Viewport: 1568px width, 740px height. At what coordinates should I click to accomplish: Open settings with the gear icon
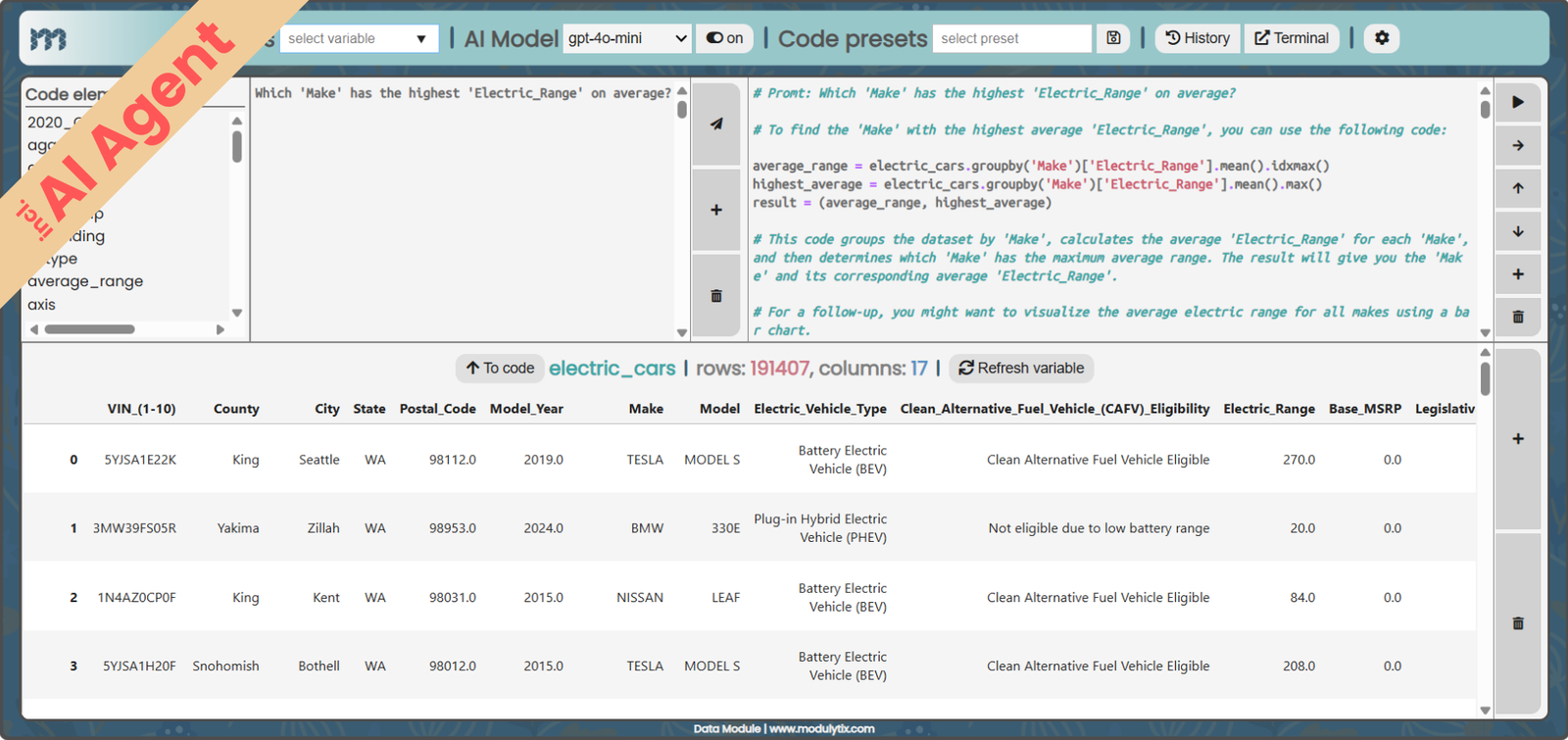tap(1382, 38)
